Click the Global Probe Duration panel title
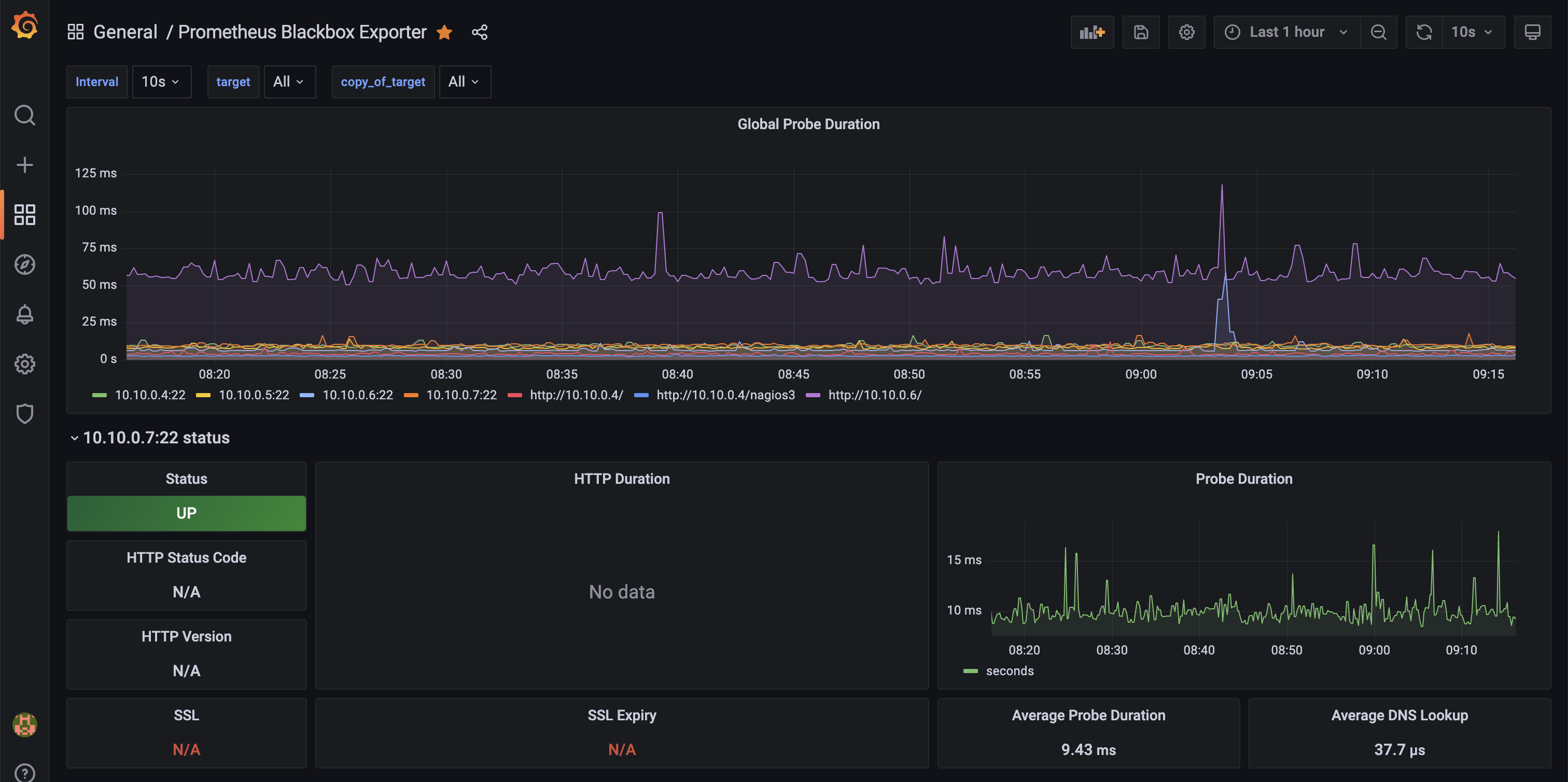This screenshot has width=1568, height=782. (x=808, y=124)
